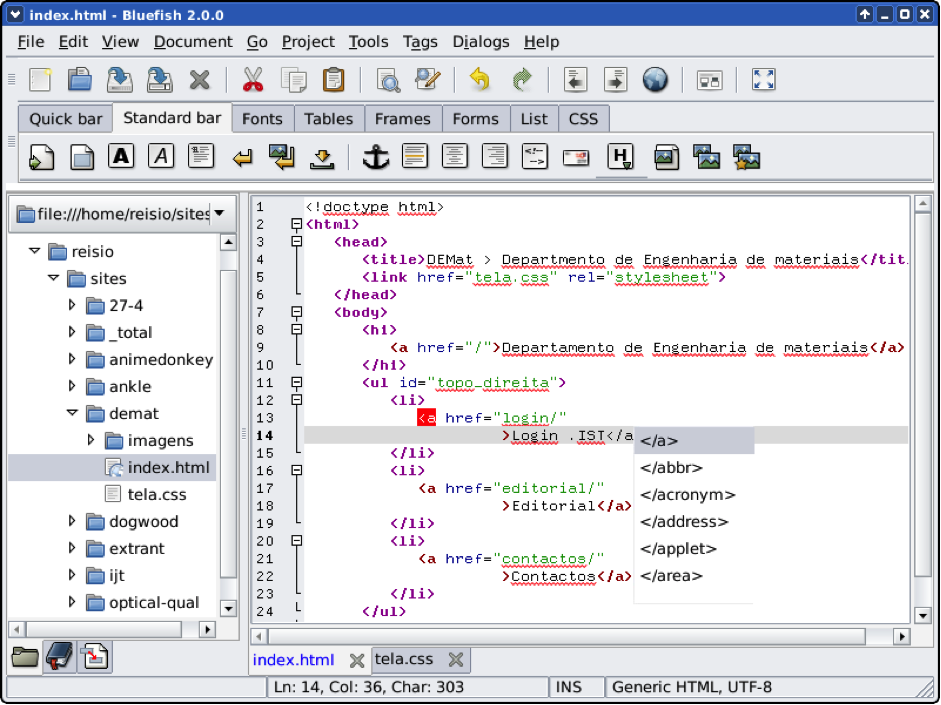941x705 pixels.
Task: Click the Paste clipboard icon
Action: pyautogui.click(x=334, y=79)
